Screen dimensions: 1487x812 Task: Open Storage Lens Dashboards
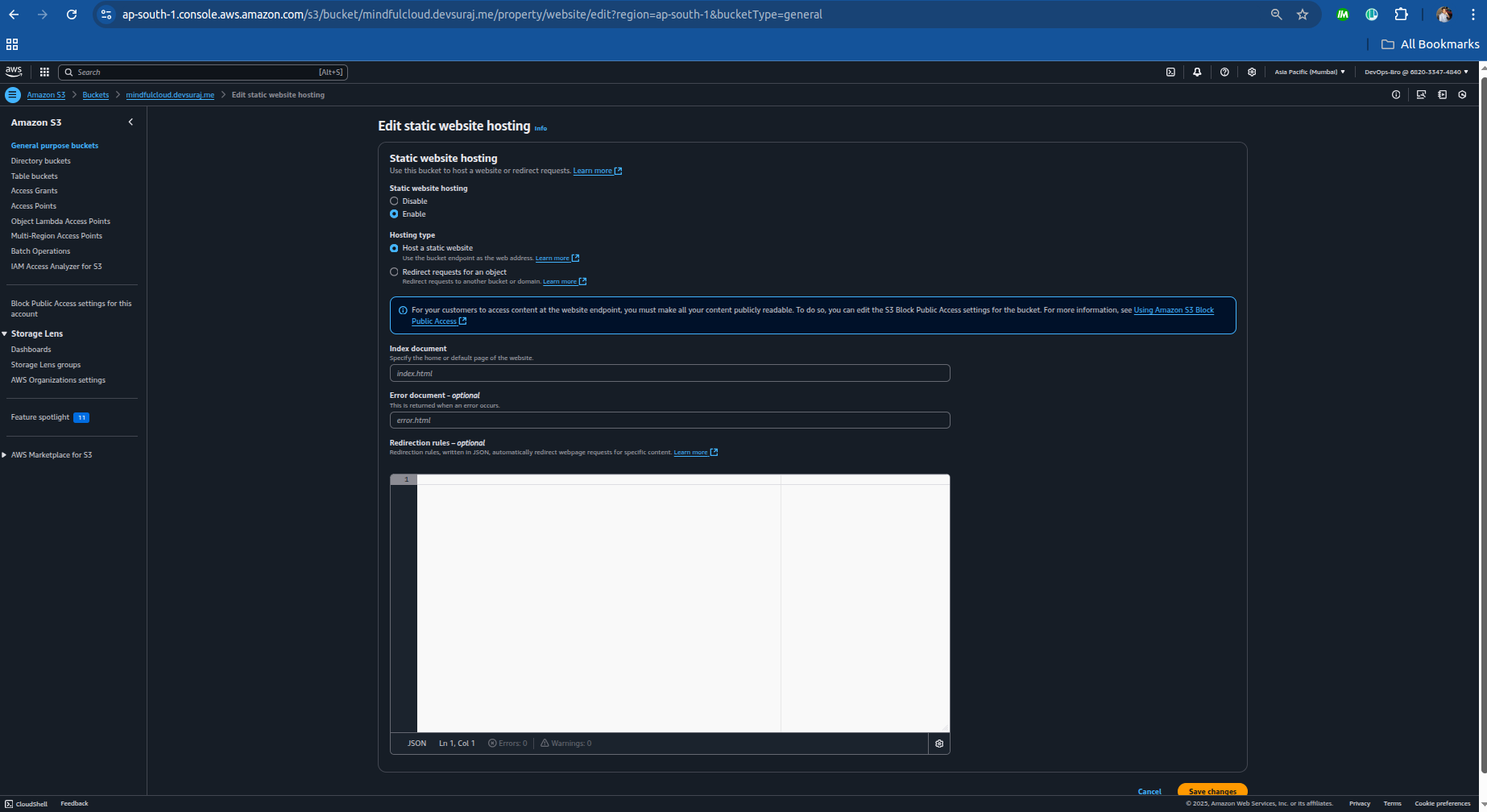pos(31,350)
